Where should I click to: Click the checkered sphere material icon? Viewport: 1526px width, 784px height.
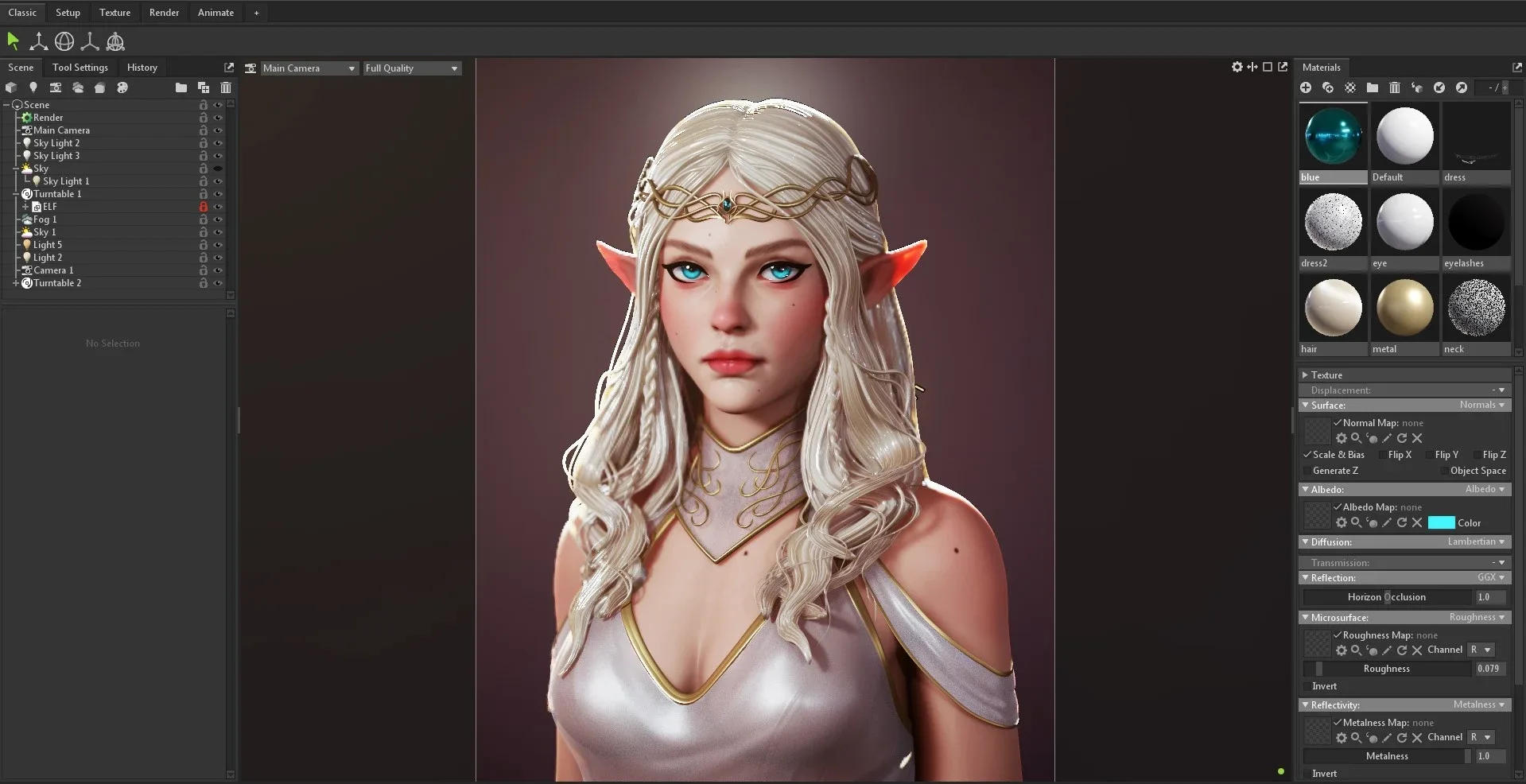pos(1350,87)
